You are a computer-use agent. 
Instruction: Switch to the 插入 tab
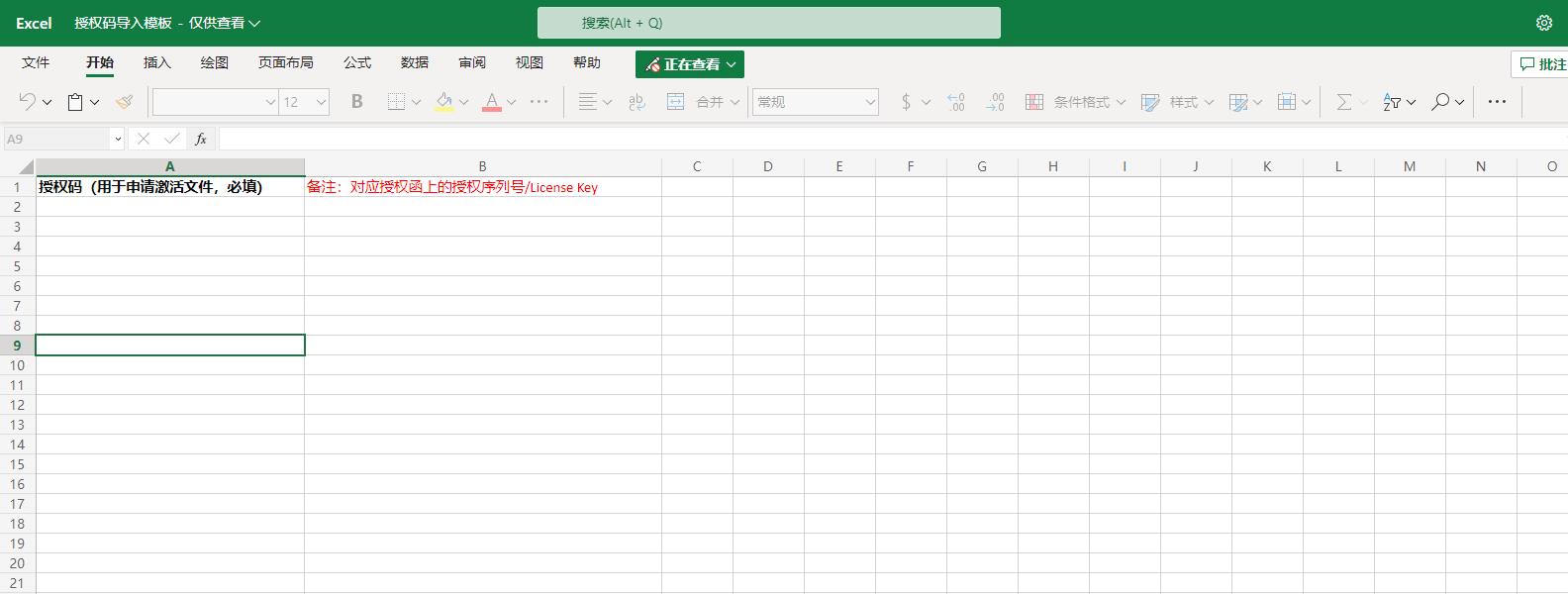pyautogui.click(x=157, y=62)
